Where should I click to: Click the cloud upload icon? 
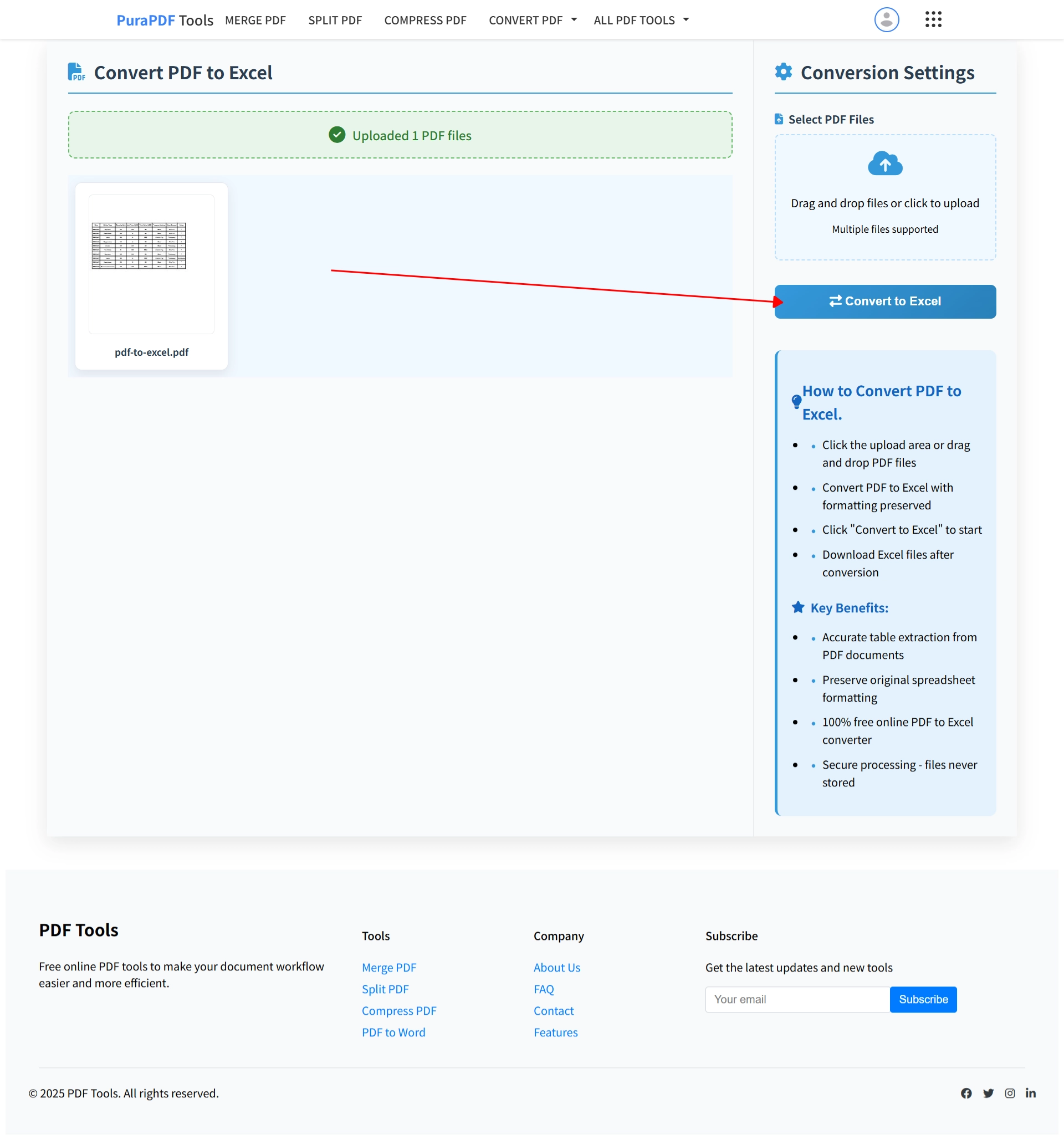pos(884,164)
